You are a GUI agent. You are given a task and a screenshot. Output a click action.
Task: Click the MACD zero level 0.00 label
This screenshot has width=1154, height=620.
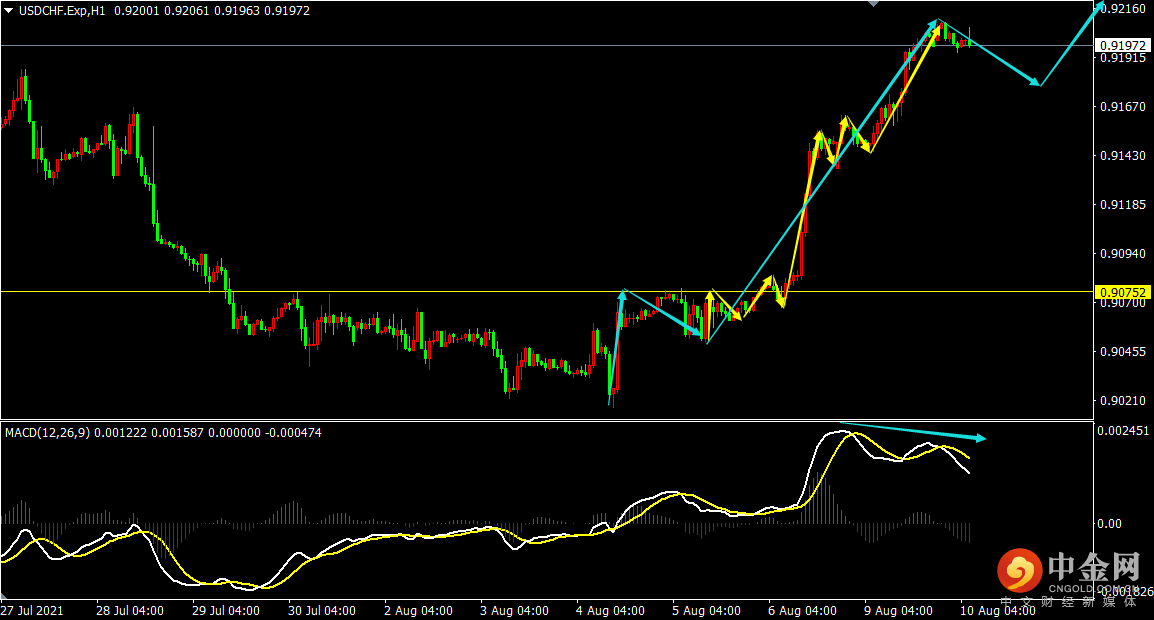(1109, 524)
